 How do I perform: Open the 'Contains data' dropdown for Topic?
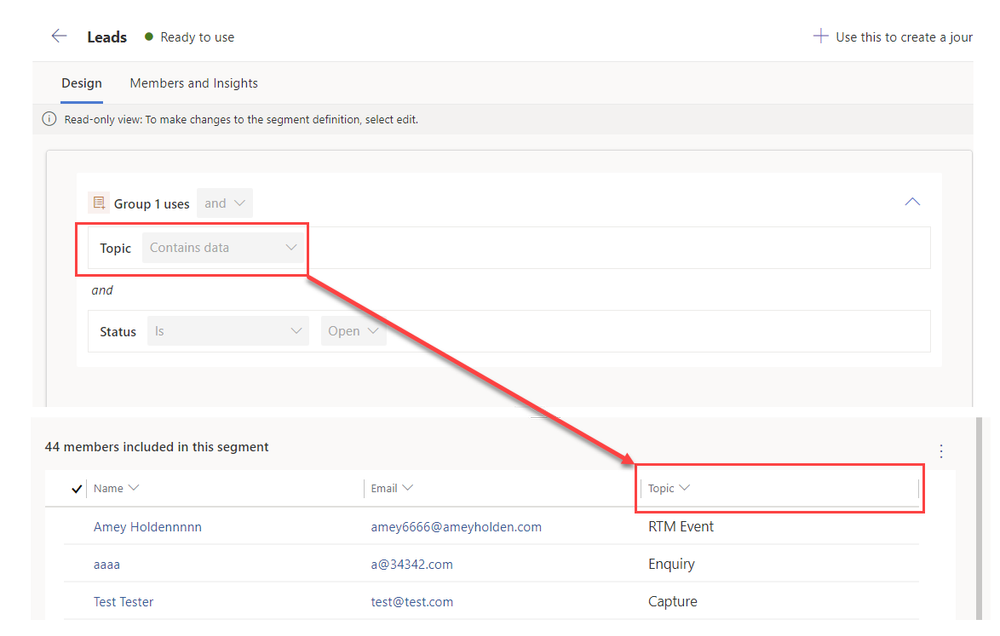222,247
